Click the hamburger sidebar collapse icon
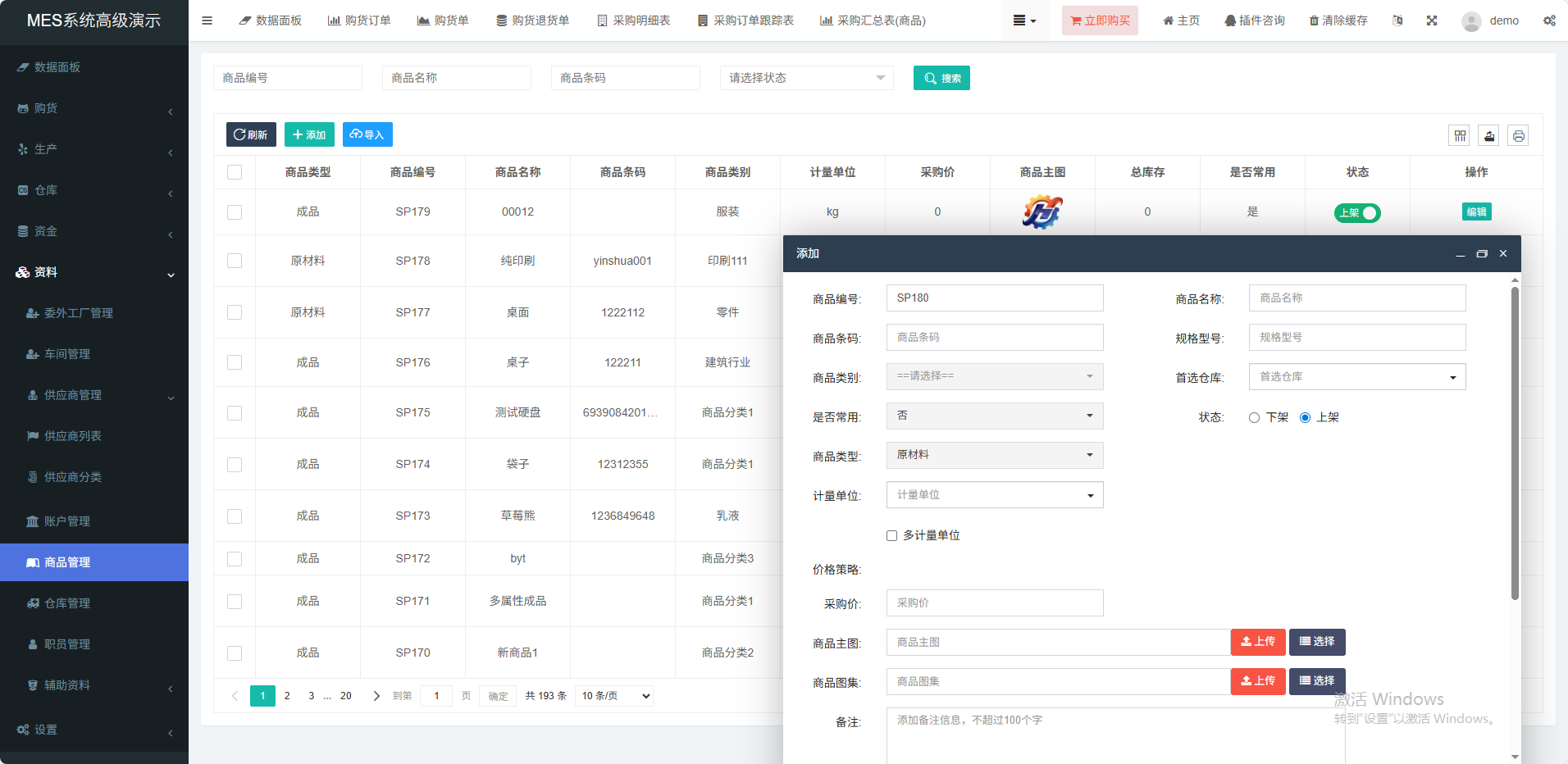The height and width of the screenshot is (764, 1568). click(x=207, y=20)
